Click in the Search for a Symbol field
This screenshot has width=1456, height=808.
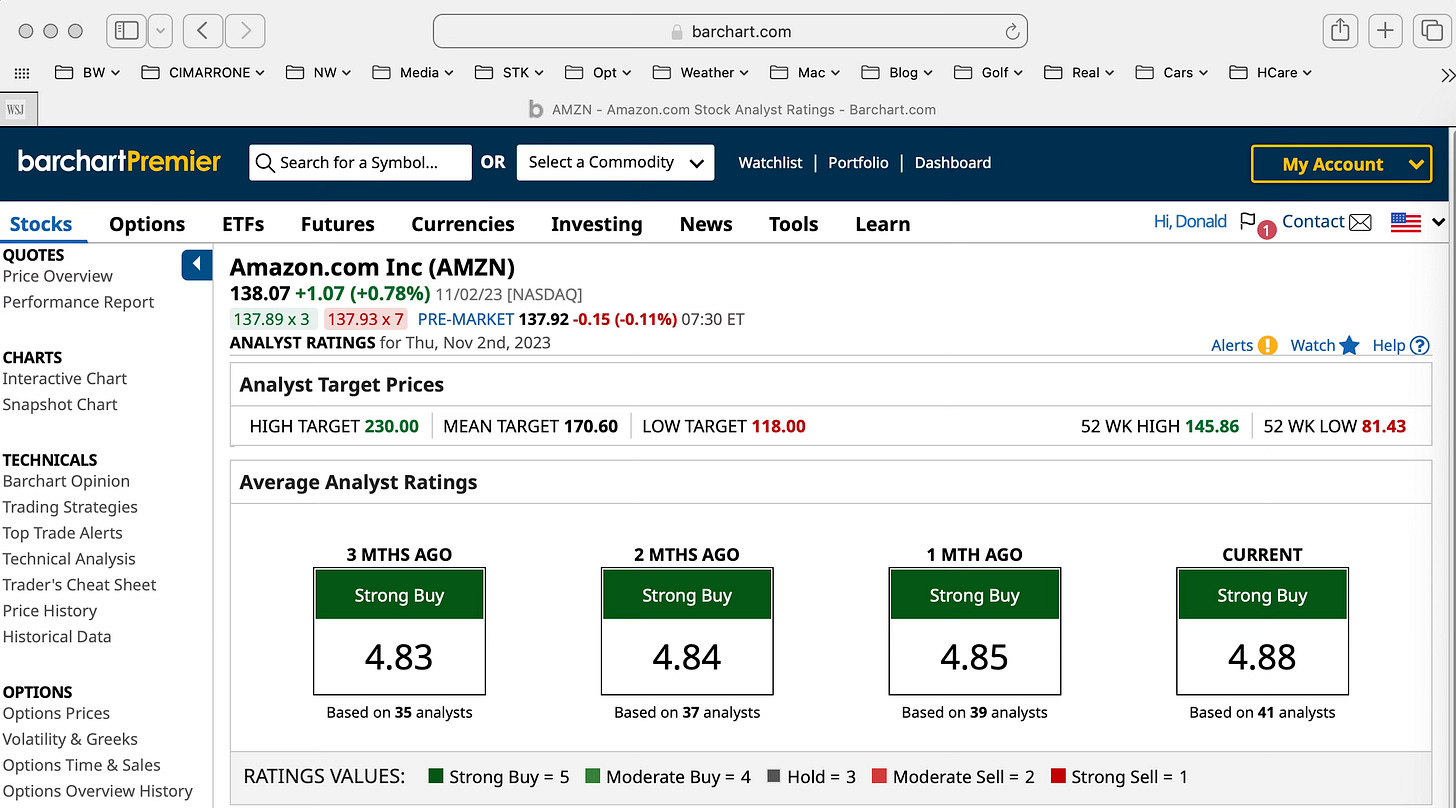click(x=360, y=163)
